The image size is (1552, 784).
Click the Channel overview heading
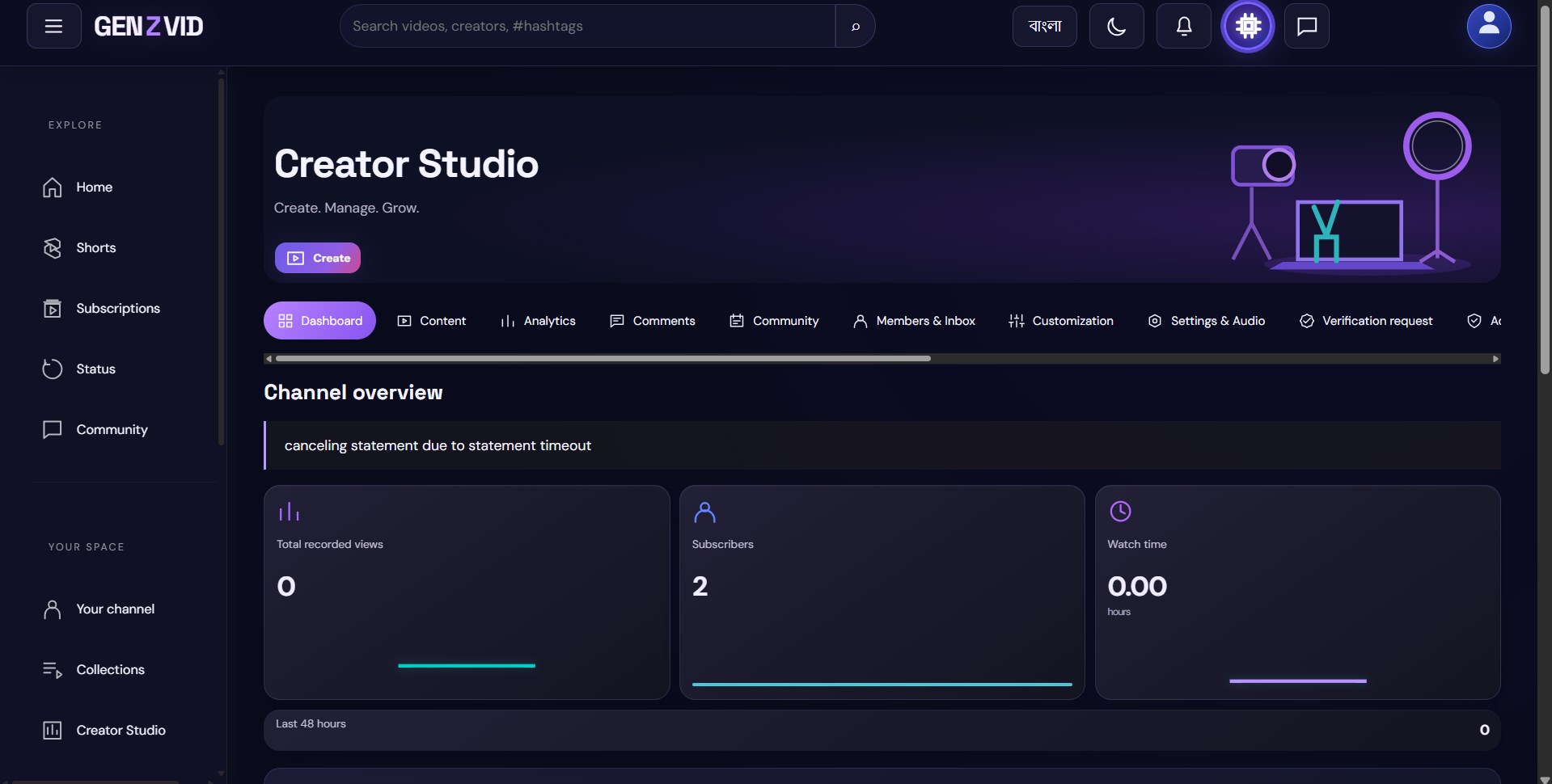[353, 392]
